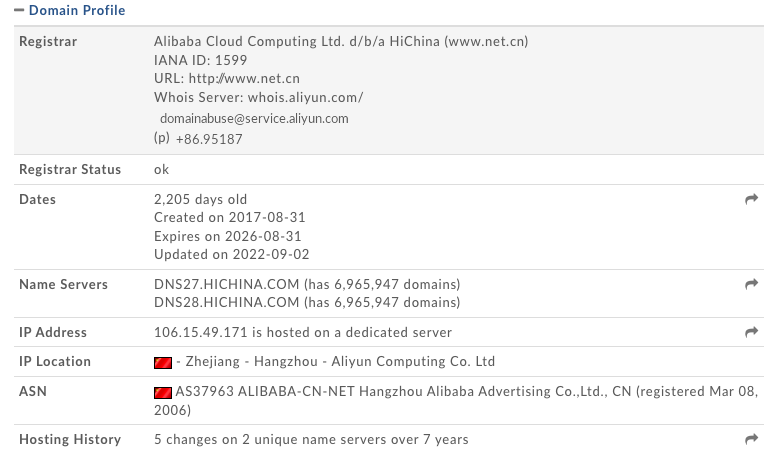The width and height of the screenshot is (775, 460).
Task: Click the Name Servers row label
Action: click(63, 285)
